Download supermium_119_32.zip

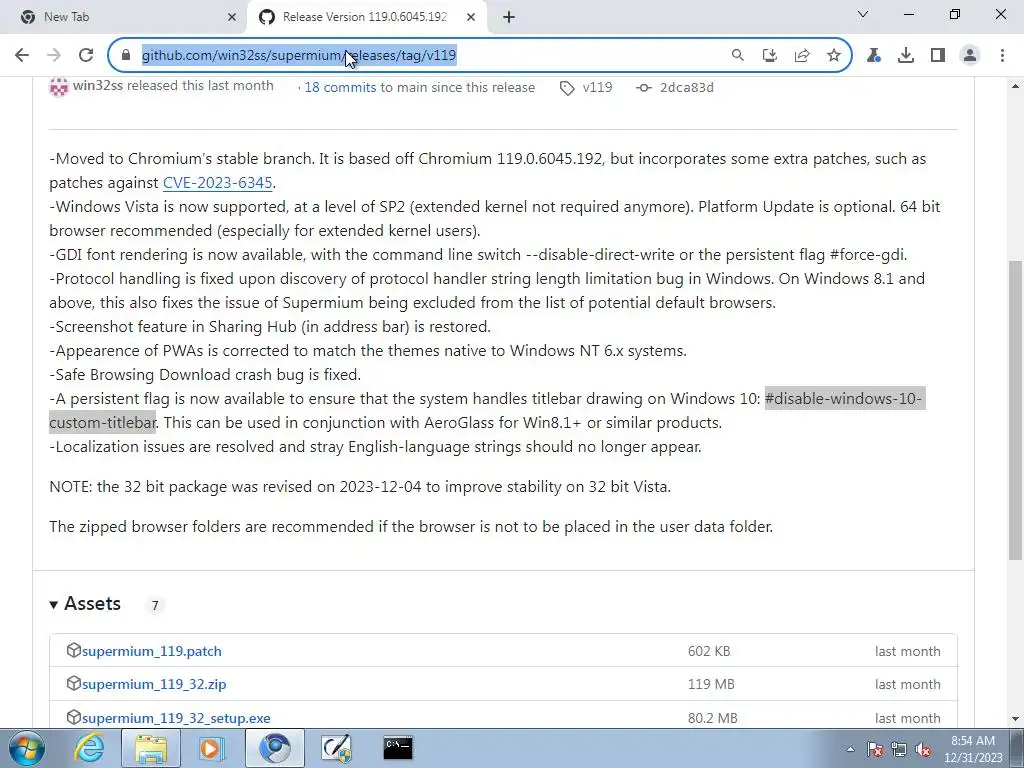(154, 684)
